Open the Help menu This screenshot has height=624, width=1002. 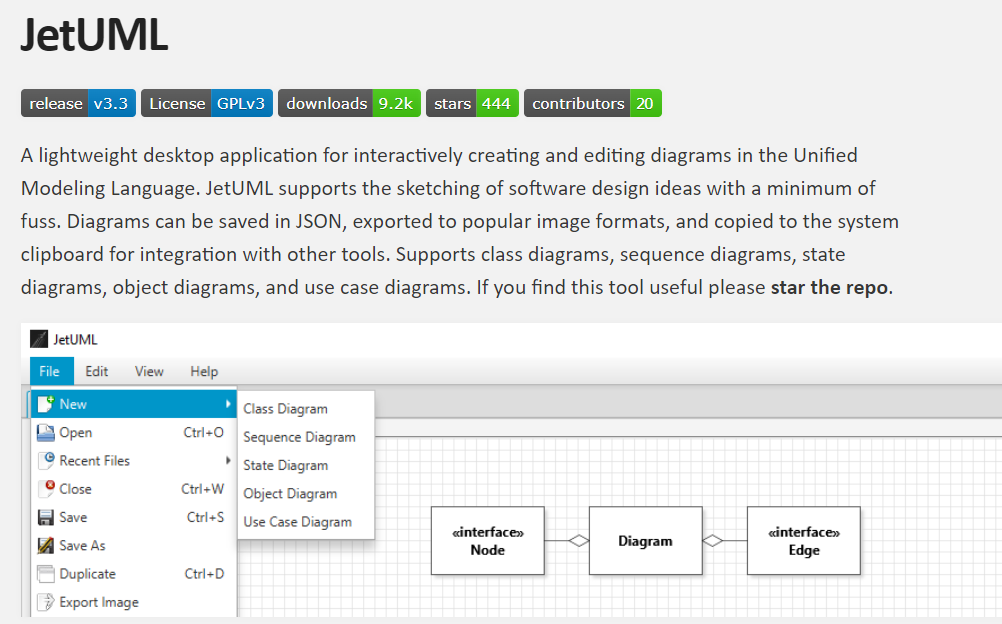tap(204, 371)
